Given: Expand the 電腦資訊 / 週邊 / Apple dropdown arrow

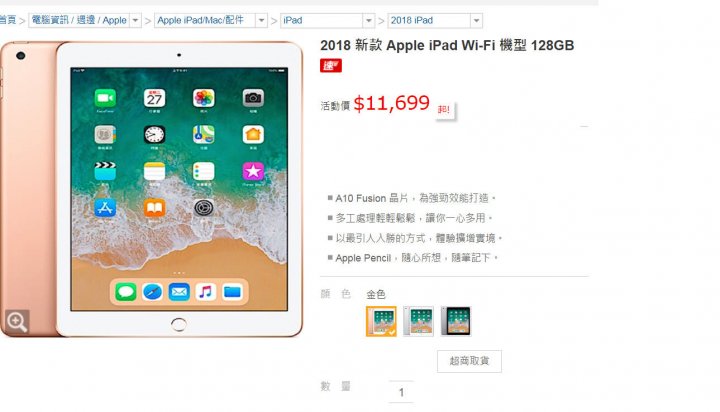Looking at the screenshot, I should 135,21.
